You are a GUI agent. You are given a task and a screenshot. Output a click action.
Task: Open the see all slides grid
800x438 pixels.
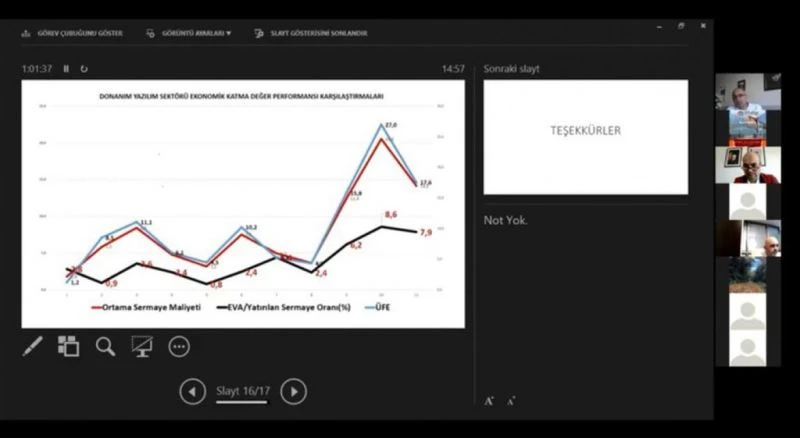(68, 346)
